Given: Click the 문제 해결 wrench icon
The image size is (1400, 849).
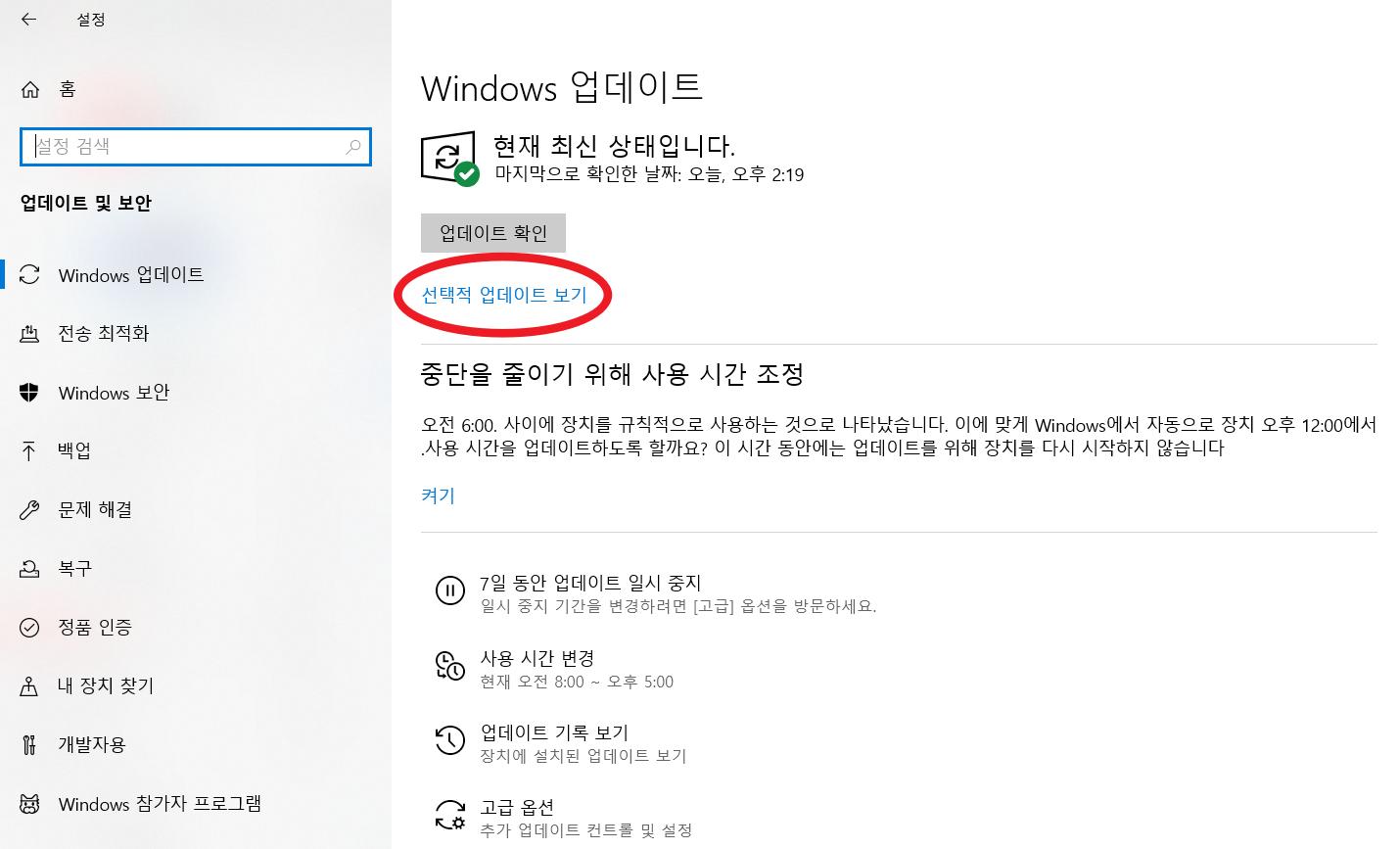Looking at the screenshot, I should [29, 510].
